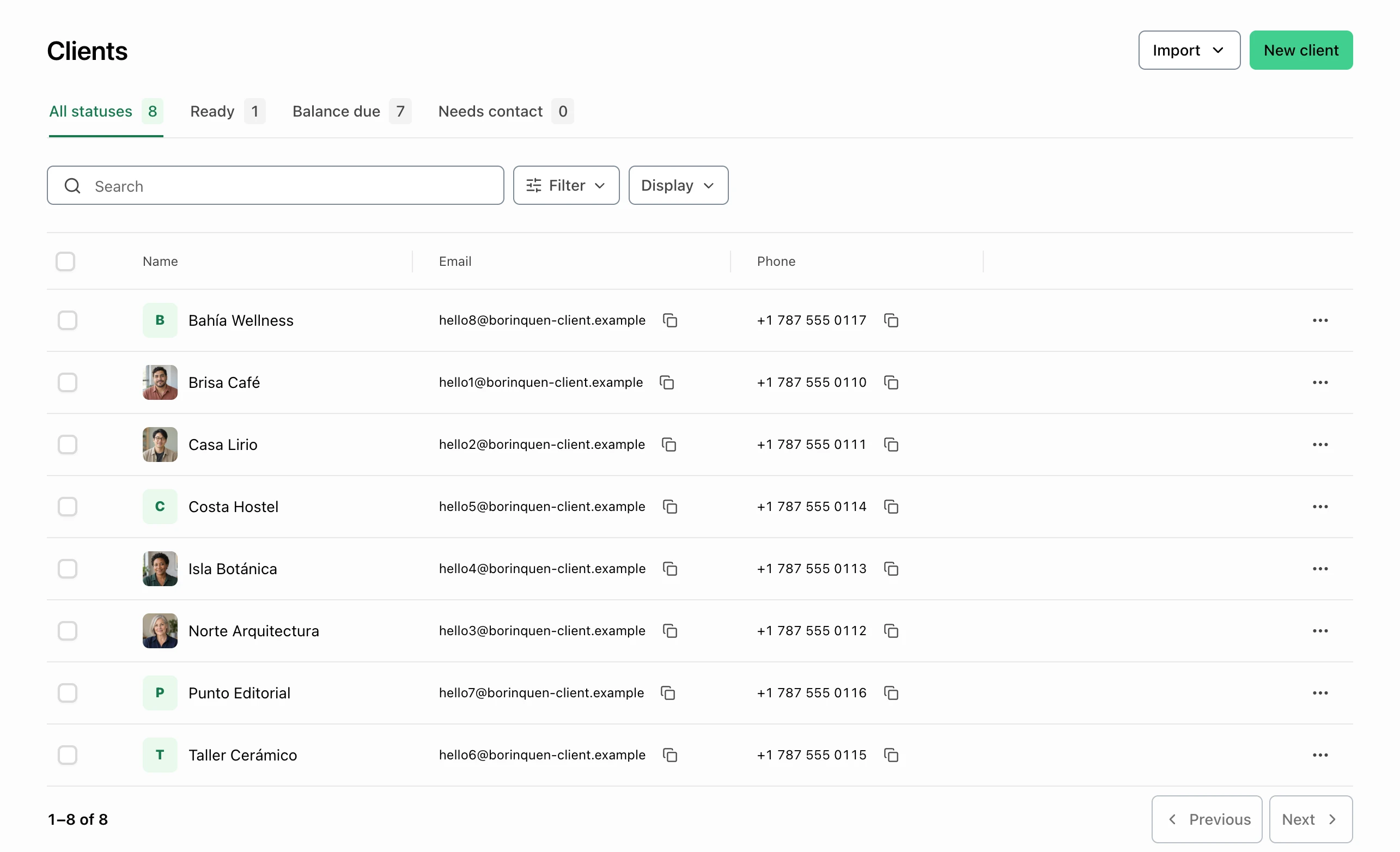Copy Punto Editorial email address

(668, 693)
